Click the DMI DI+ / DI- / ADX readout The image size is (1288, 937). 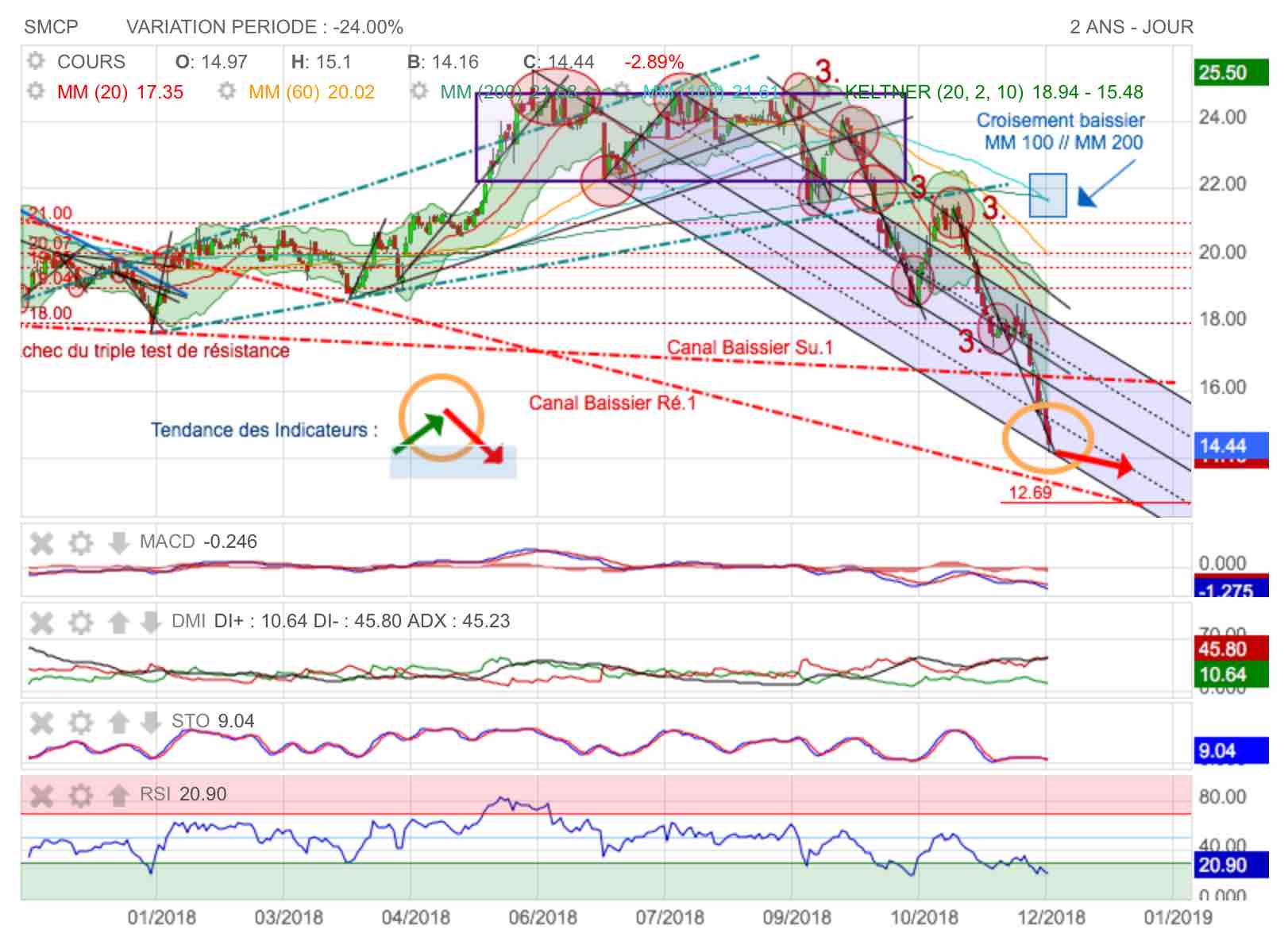[x=341, y=621]
